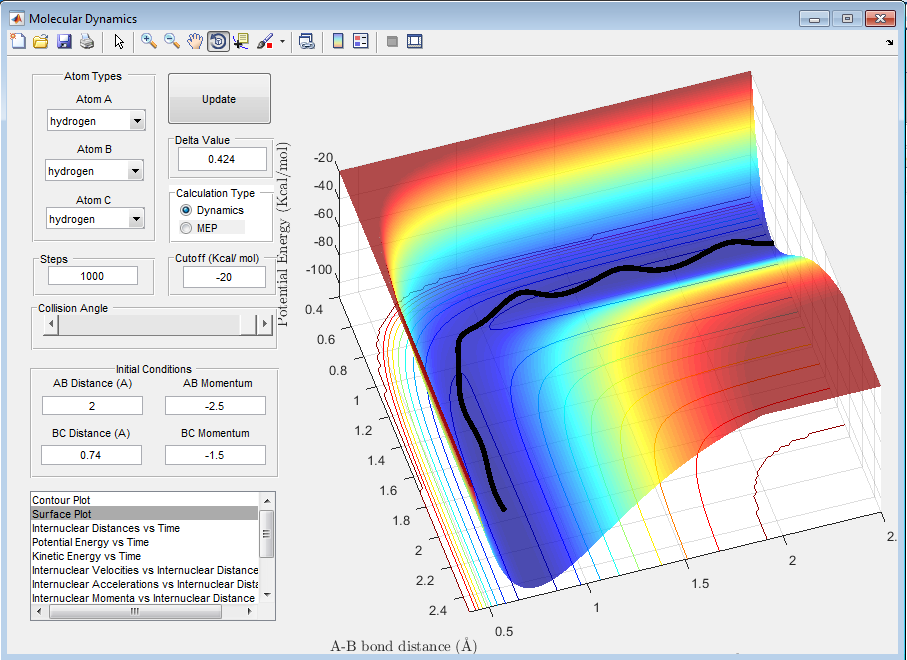Choose Kinetic Energy vs Time plot
This screenshot has height=660, width=907.
[x=86, y=556]
